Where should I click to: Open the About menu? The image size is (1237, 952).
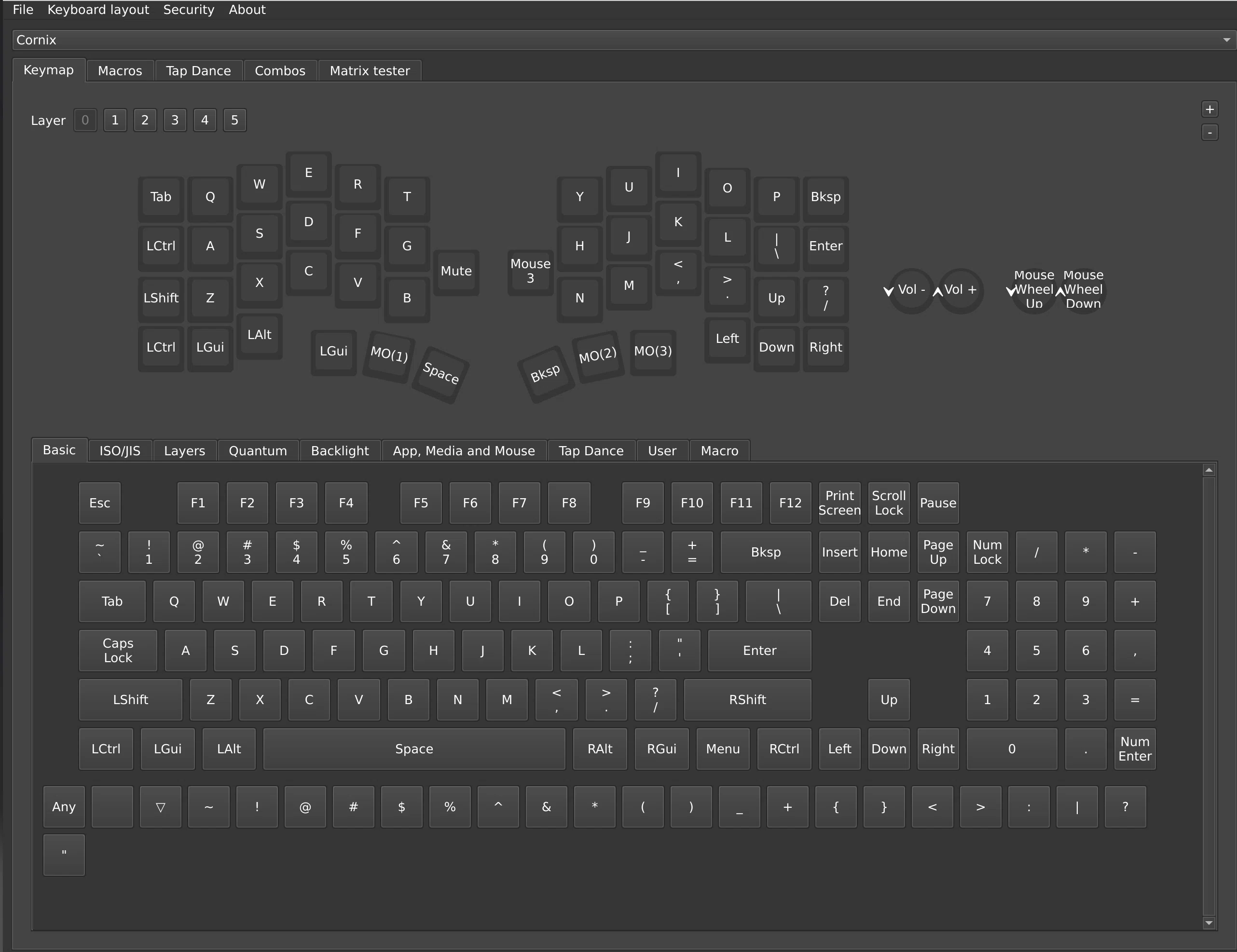[247, 10]
